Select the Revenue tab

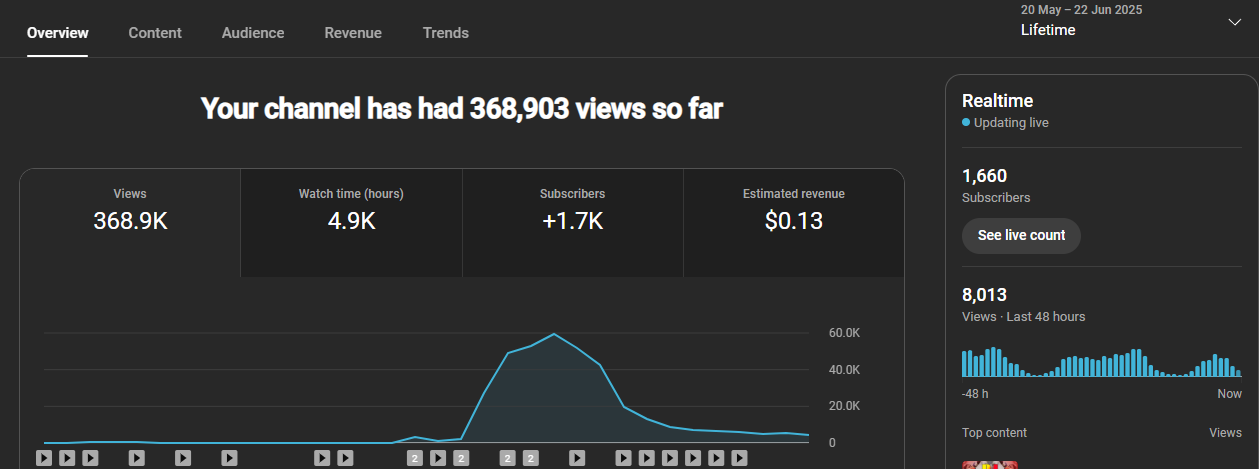tap(353, 32)
